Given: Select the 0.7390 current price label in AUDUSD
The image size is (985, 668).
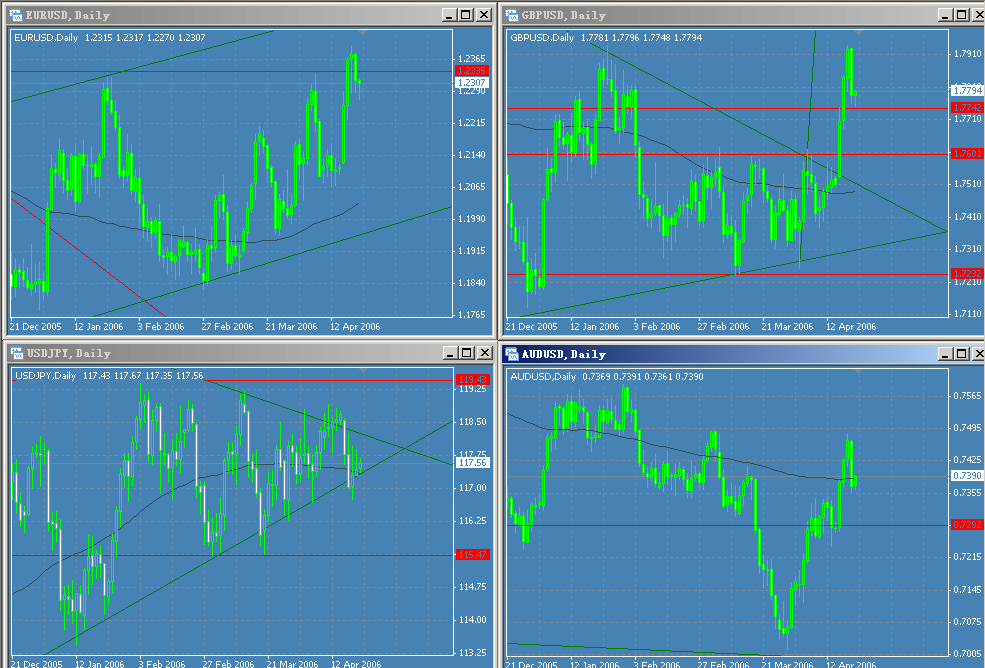Looking at the screenshot, I should click(967, 476).
